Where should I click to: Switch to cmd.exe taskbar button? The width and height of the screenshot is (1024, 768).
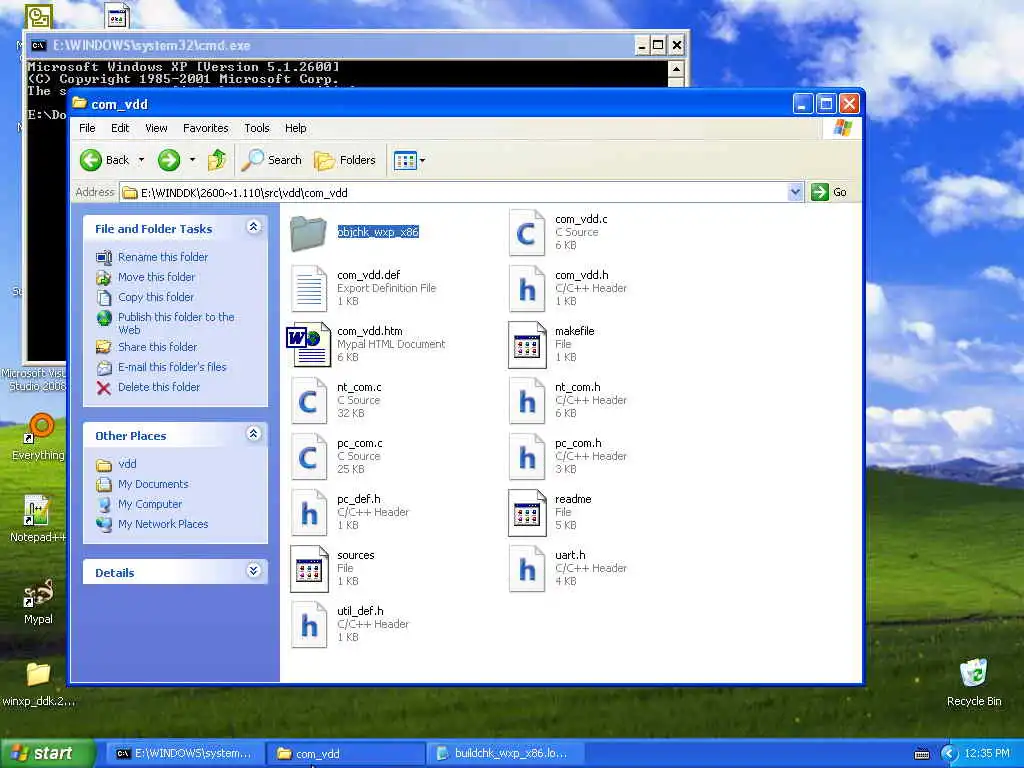[x=183, y=754]
